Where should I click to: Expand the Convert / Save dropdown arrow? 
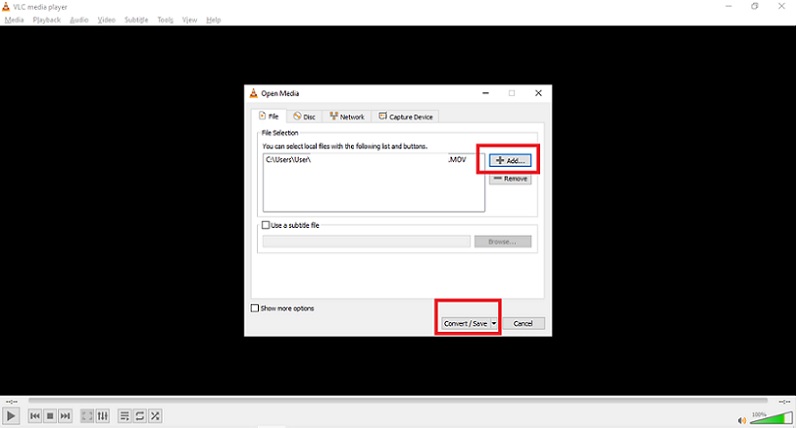click(x=494, y=324)
